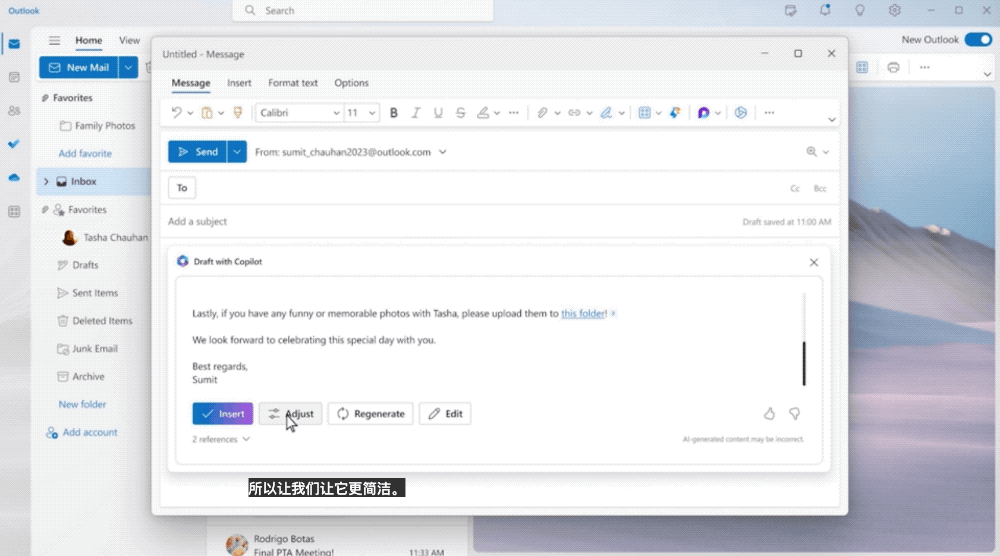Image resolution: width=1000 pixels, height=556 pixels.
Task: Click the Strikethrough icon
Action: [x=460, y=113]
